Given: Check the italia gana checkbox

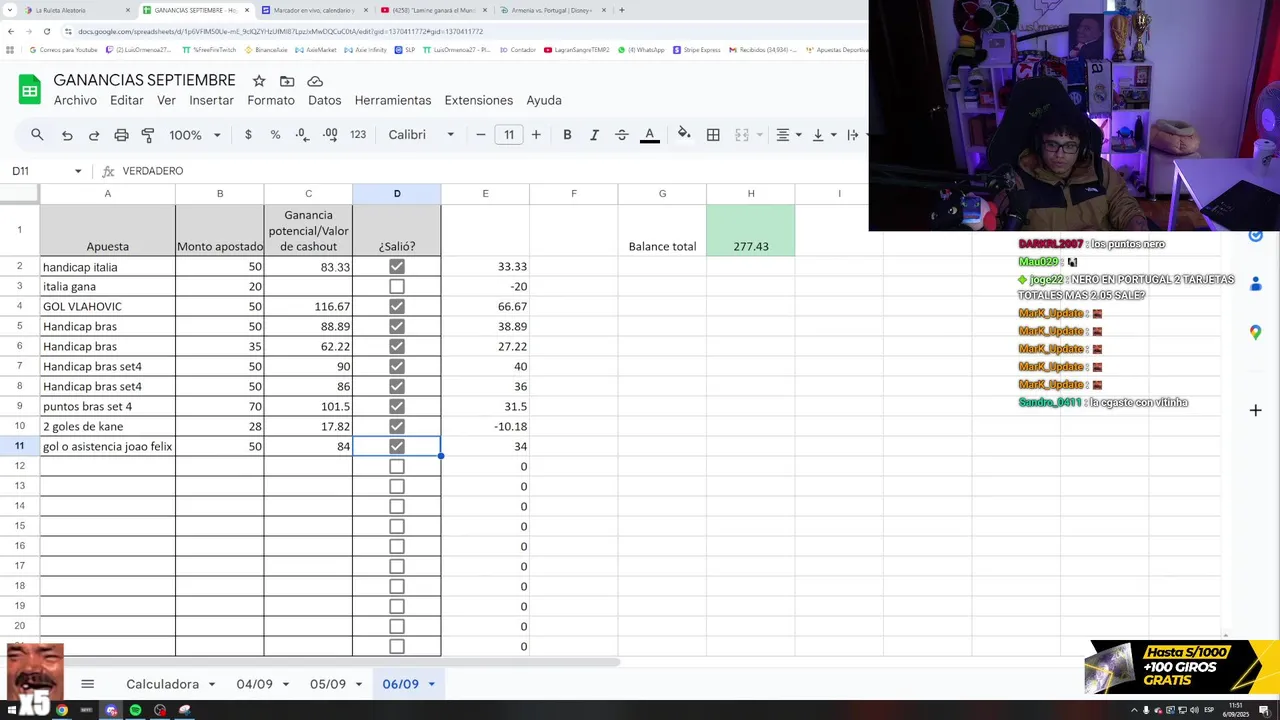Looking at the screenshot, I should point(397,286).
